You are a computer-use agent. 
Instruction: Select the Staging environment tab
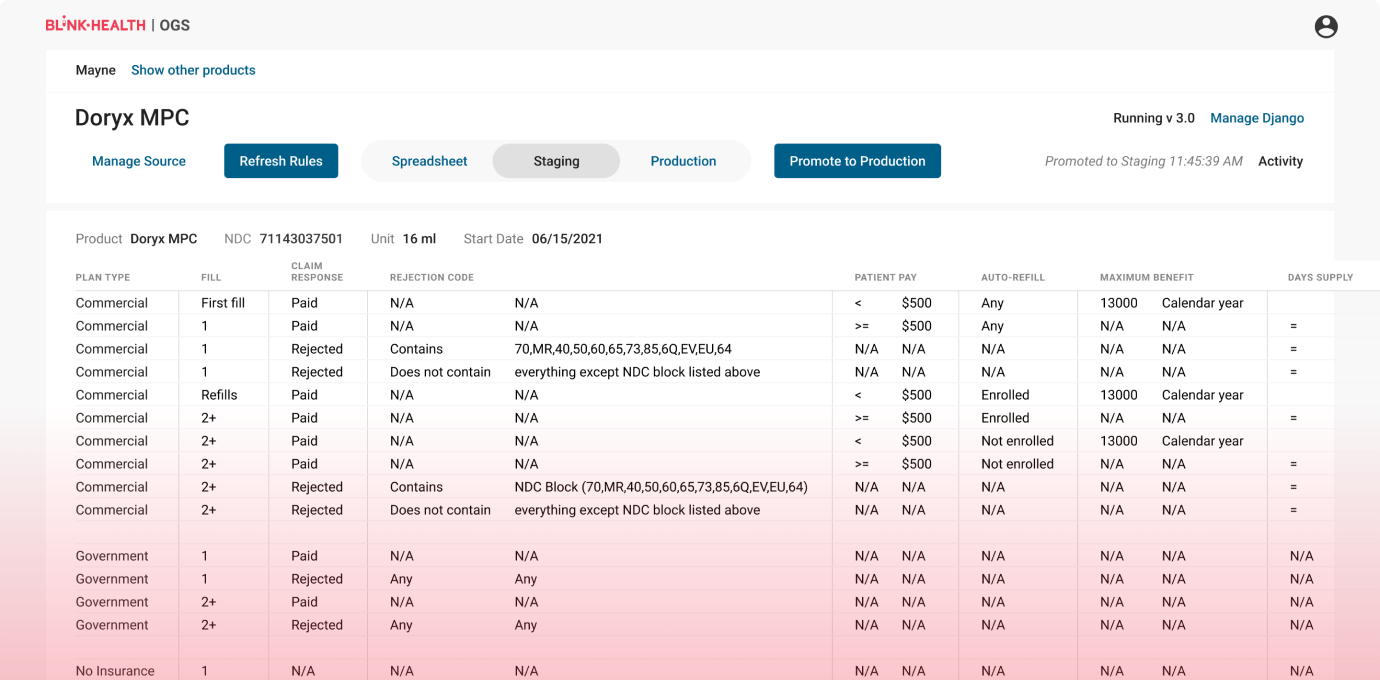pos(556,161)
